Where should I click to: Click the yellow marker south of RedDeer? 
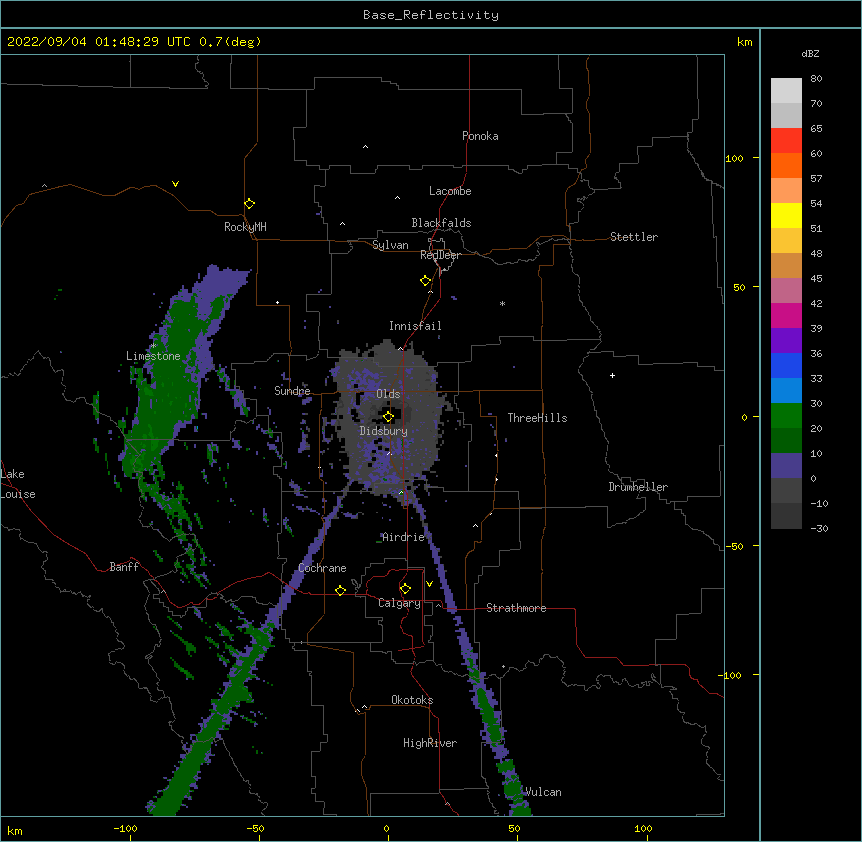(x=426, y=281)
